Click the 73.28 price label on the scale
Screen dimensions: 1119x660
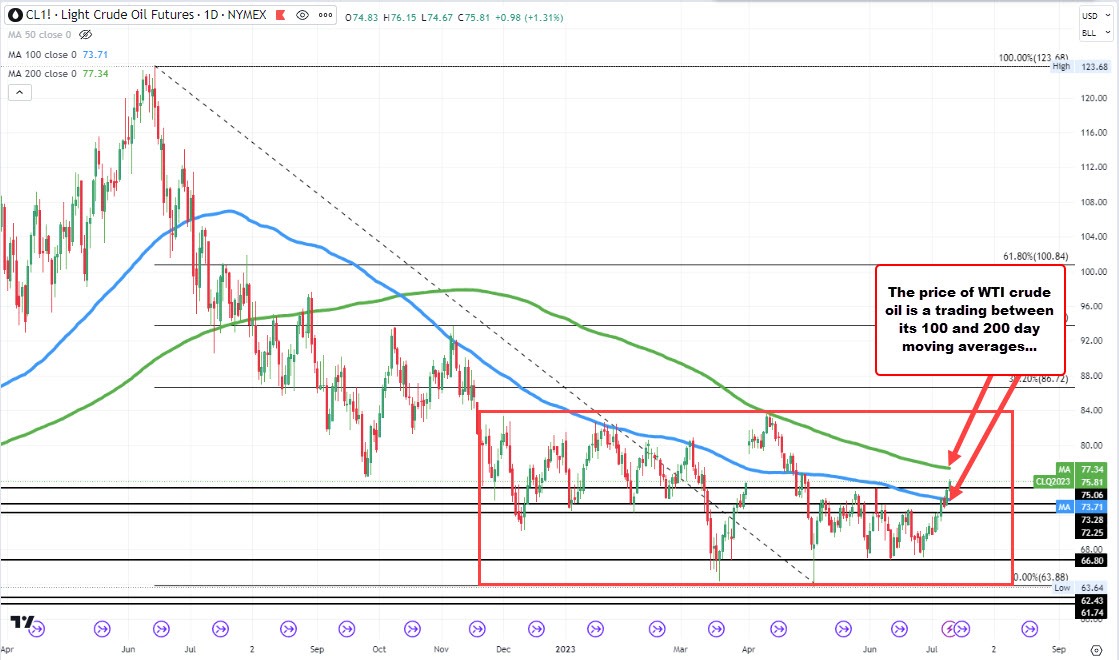(x=1092, y=520)
